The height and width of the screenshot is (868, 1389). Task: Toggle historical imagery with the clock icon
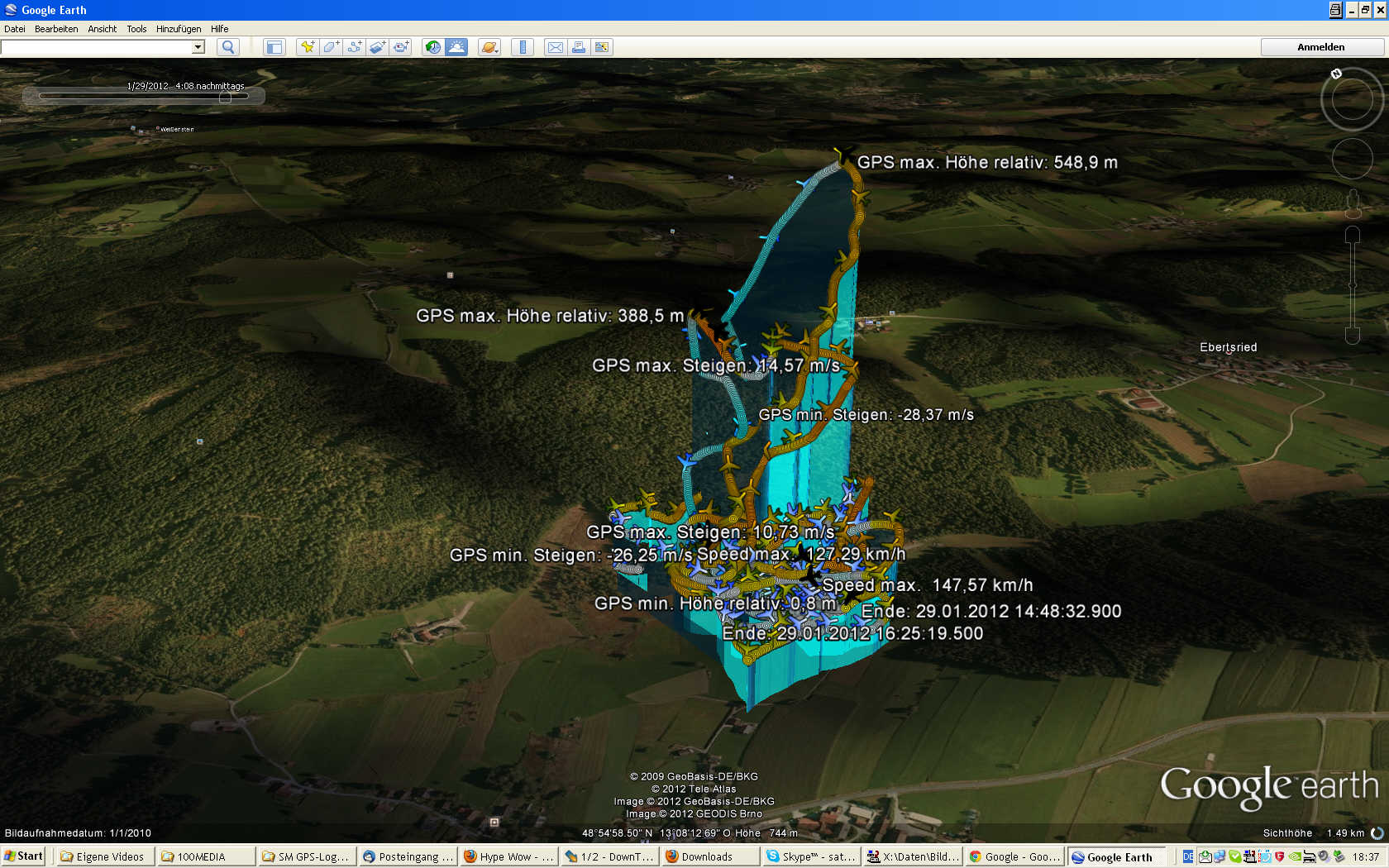click(432, 47)
